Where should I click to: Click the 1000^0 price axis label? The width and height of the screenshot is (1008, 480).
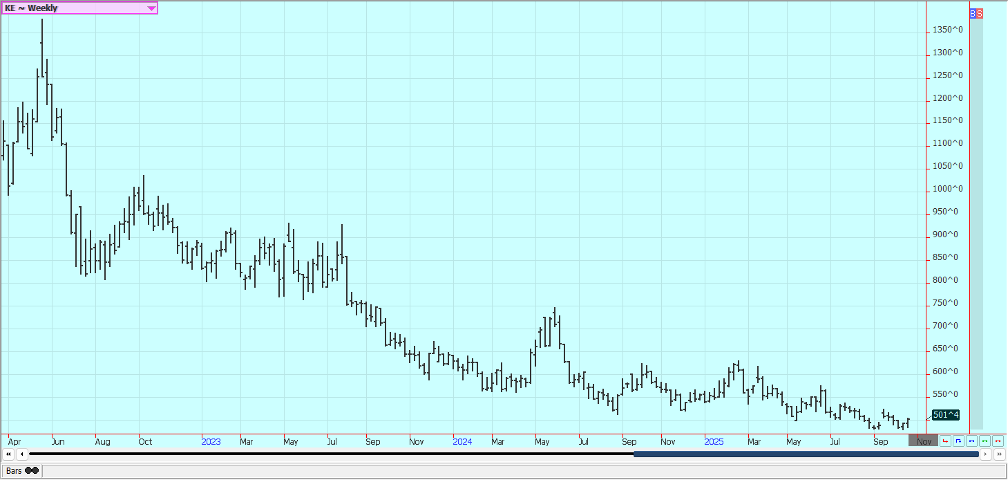949,189
